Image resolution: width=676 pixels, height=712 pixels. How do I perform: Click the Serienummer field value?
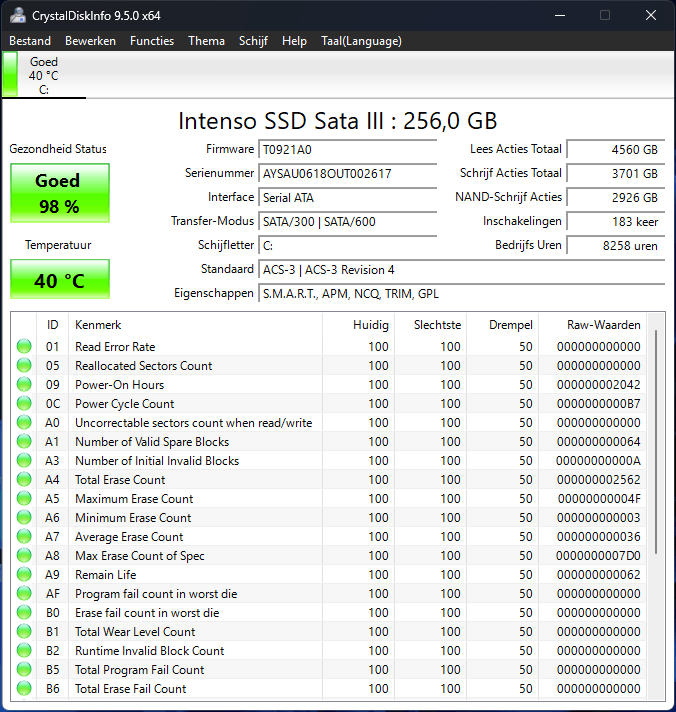pyautogui.click(x=347, y=173)
